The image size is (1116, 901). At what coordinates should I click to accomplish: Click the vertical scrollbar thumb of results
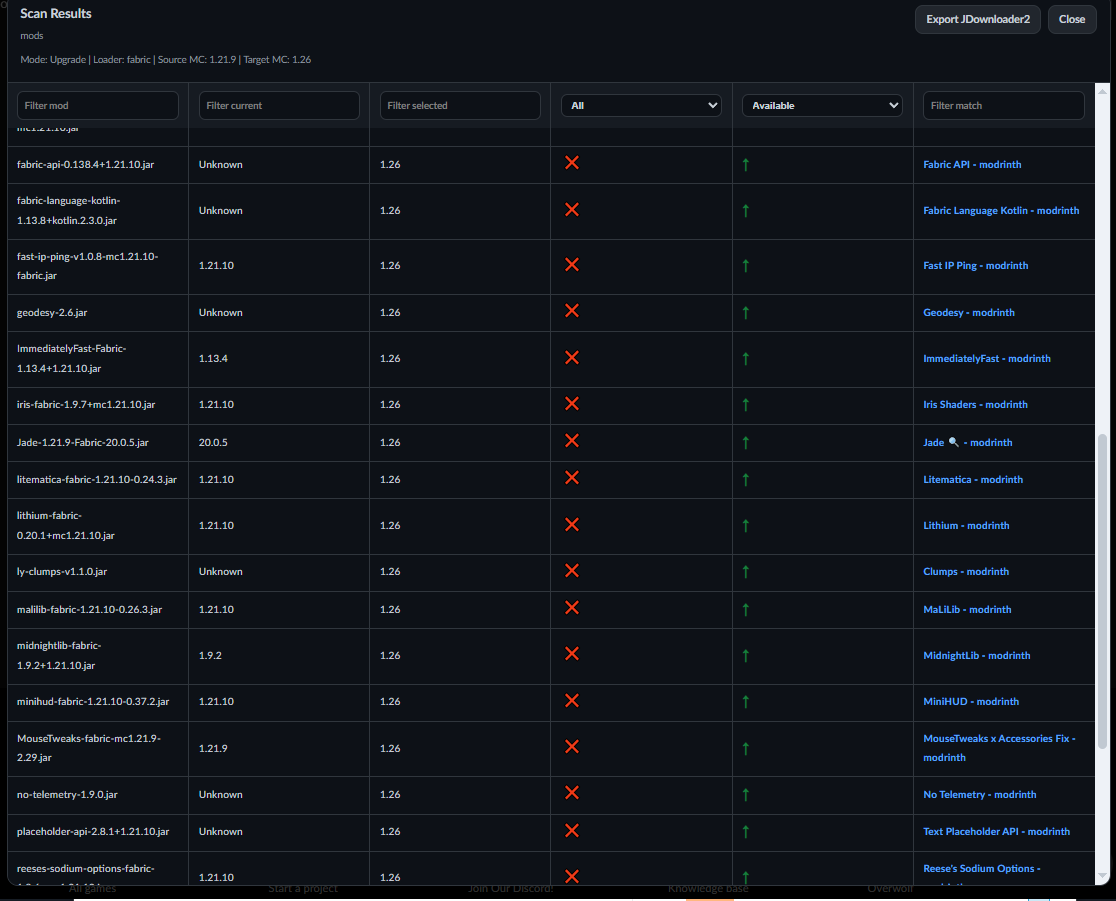click(1102, 591)
